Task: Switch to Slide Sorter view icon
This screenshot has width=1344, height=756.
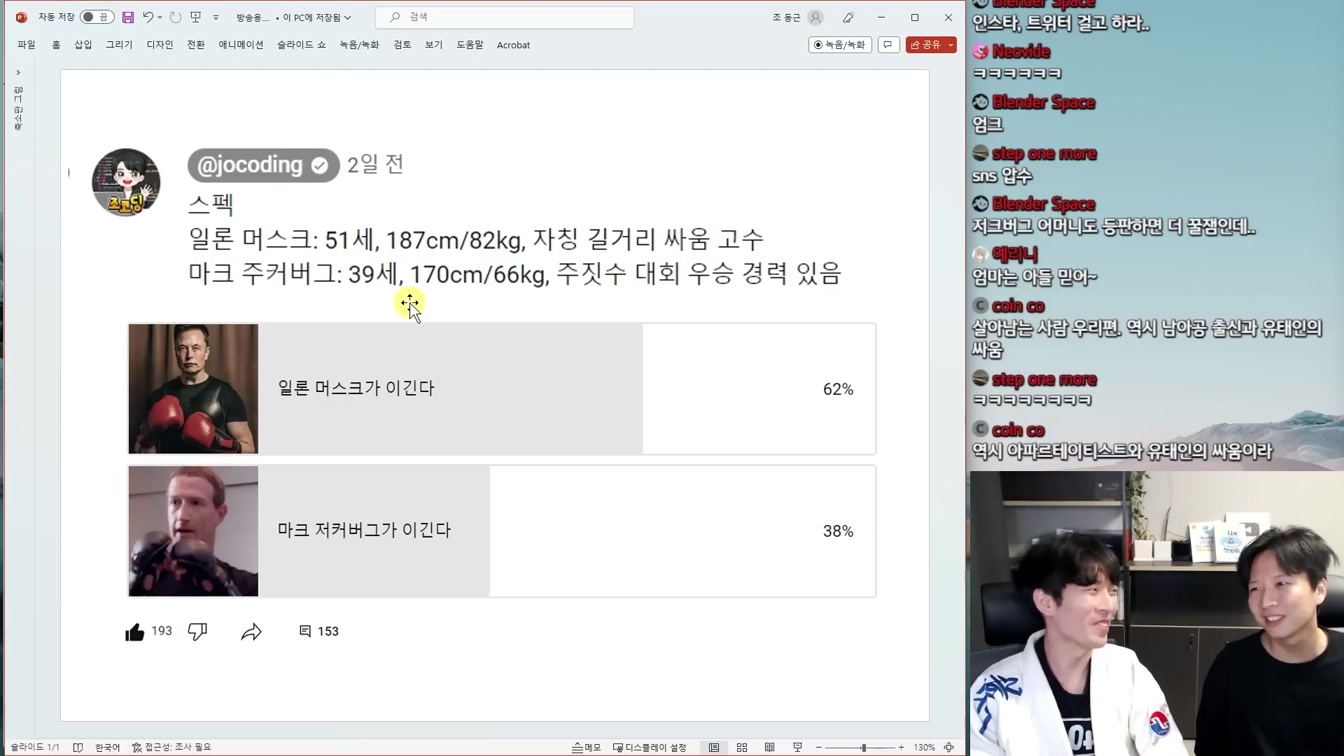Action: tap(742, 747)
